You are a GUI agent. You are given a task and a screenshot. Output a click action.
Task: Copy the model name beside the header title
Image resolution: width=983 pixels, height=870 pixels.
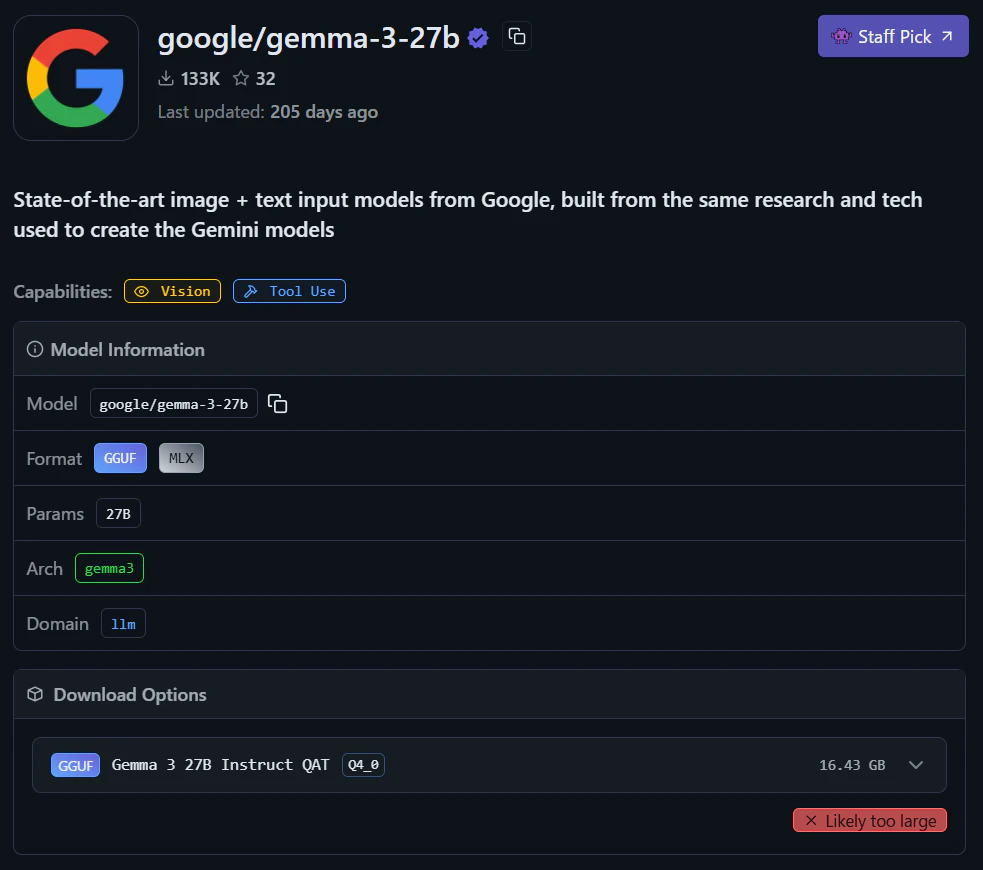point(517,36)
